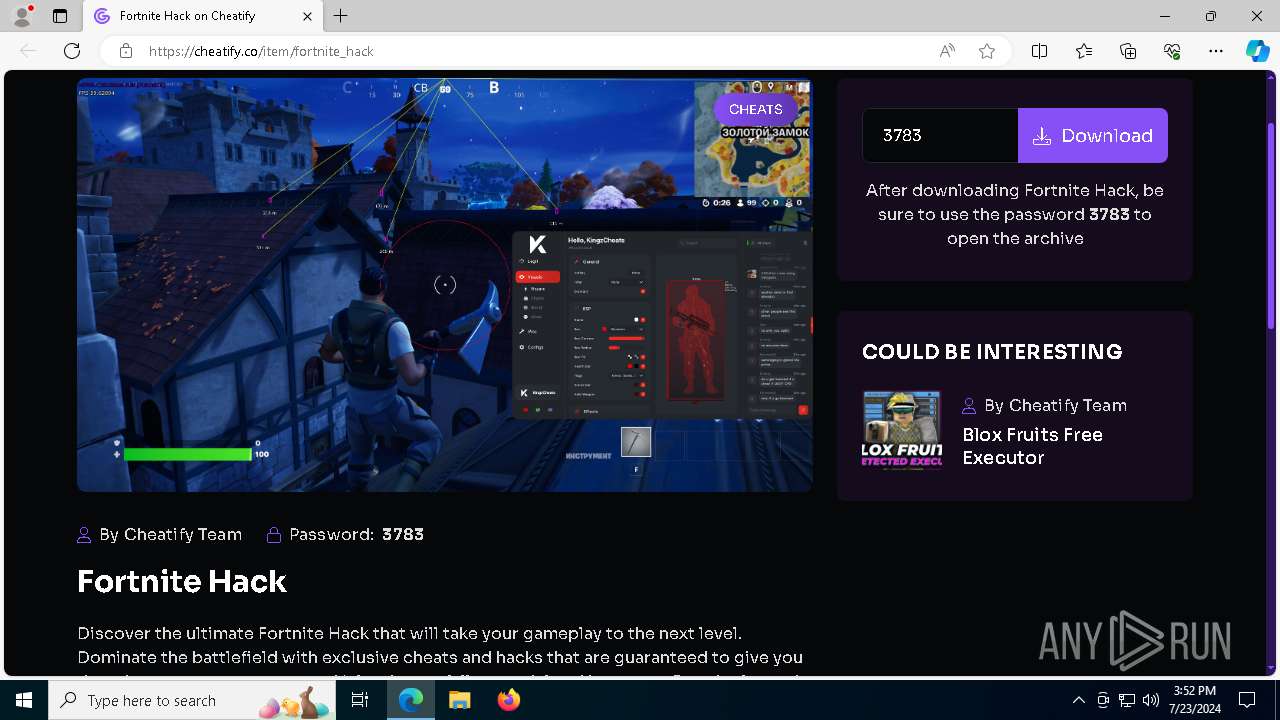Click the purple Download button

coord(1092,135)
